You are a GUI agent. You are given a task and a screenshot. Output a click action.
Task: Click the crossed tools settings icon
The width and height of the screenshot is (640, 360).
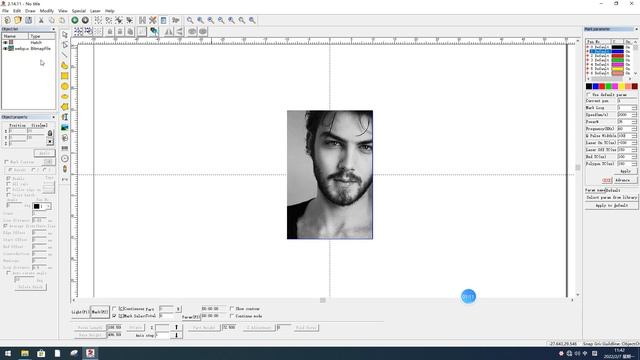pyautogui.click(x=153, y=20)
